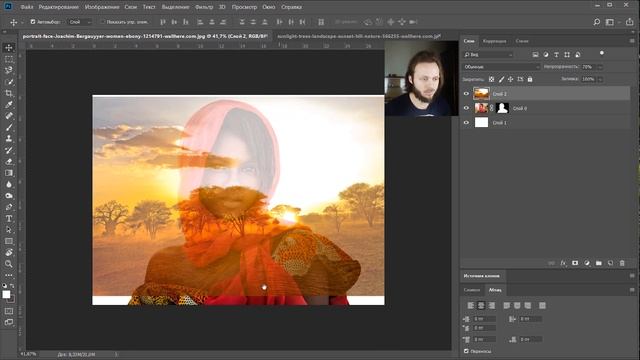Select the Слой 0 layer mask thumbnail
The image size is (640, 360).
(x=502, y=108)
